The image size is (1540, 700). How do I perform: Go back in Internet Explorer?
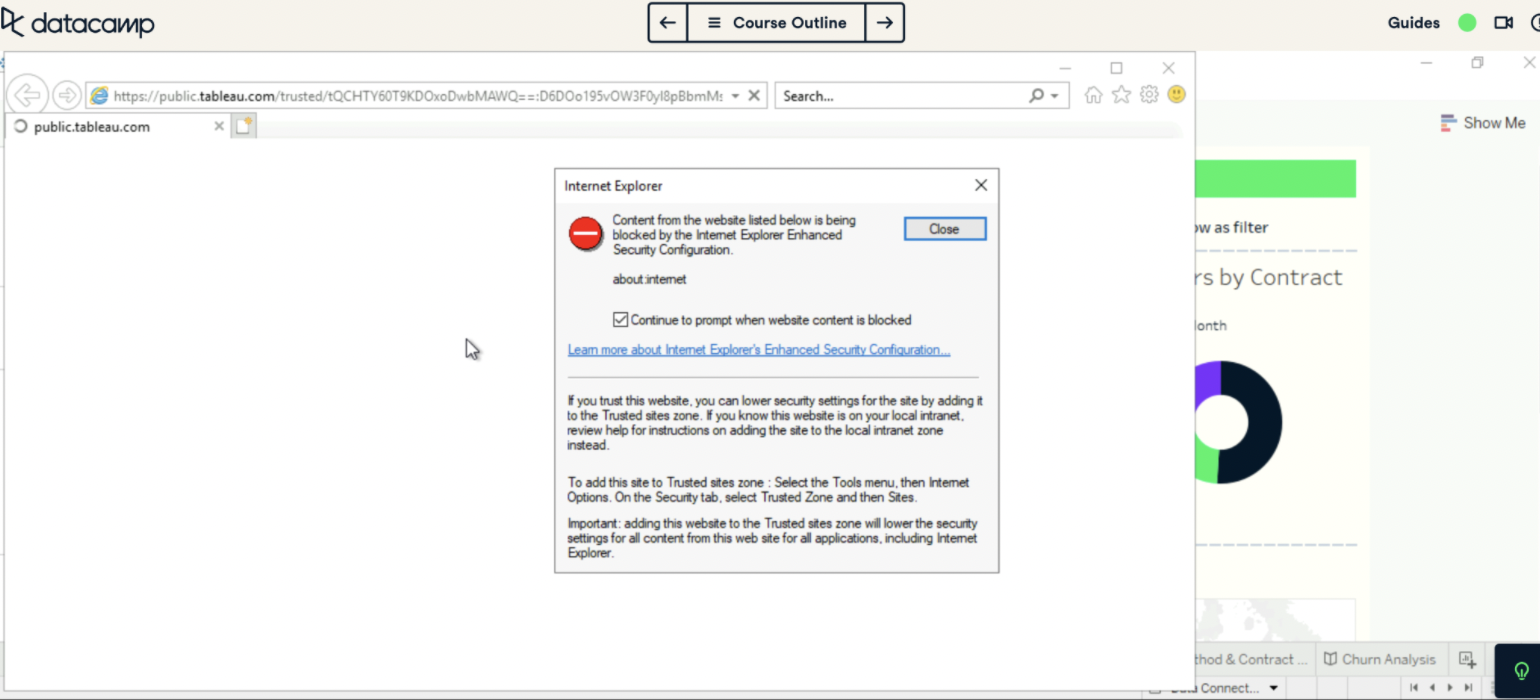(x=27, y=96)
